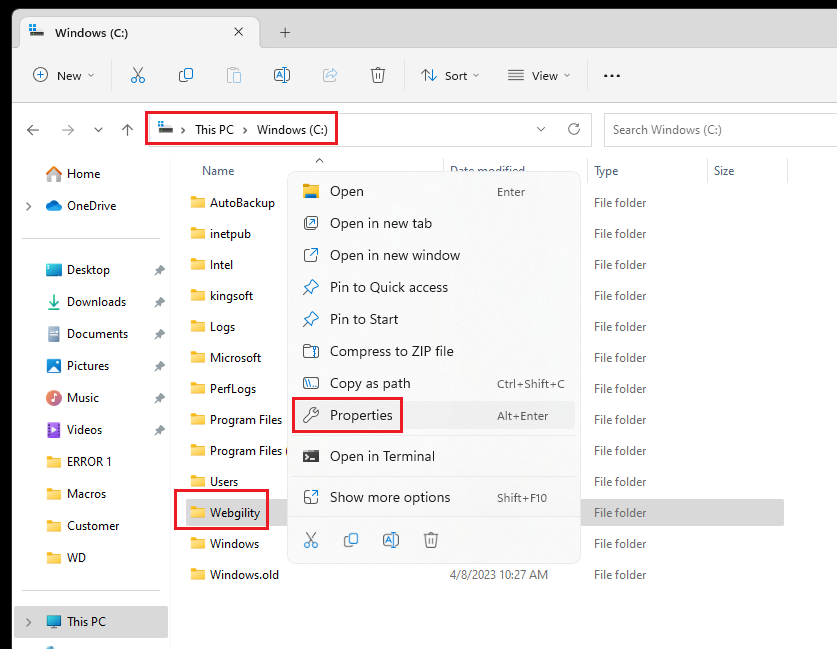The image size is (837, 649).
Task: Open the New dropdown menu
Action: click(x=64, y=75)
